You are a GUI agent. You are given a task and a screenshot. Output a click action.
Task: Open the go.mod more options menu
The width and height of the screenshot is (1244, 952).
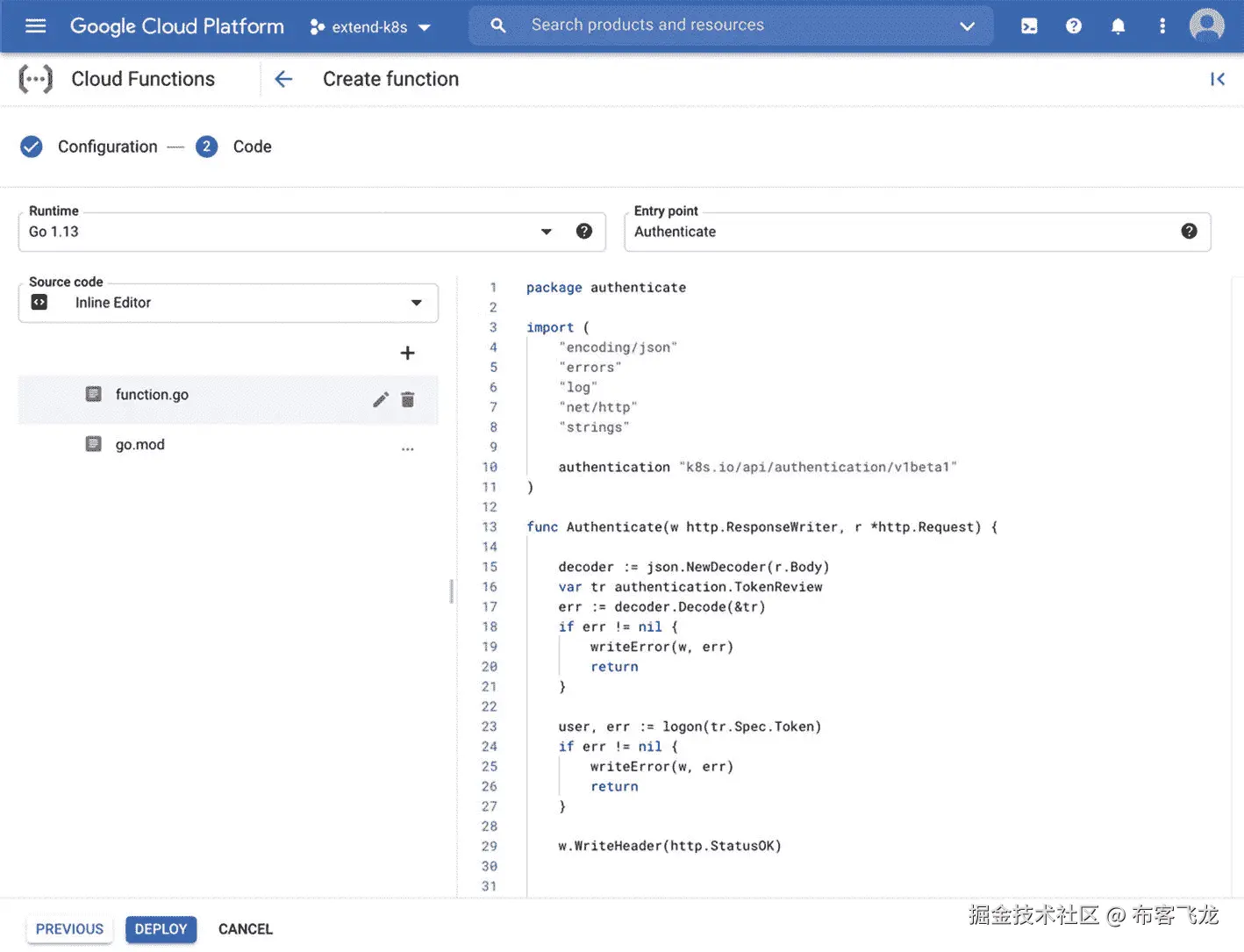pos(407,448)
